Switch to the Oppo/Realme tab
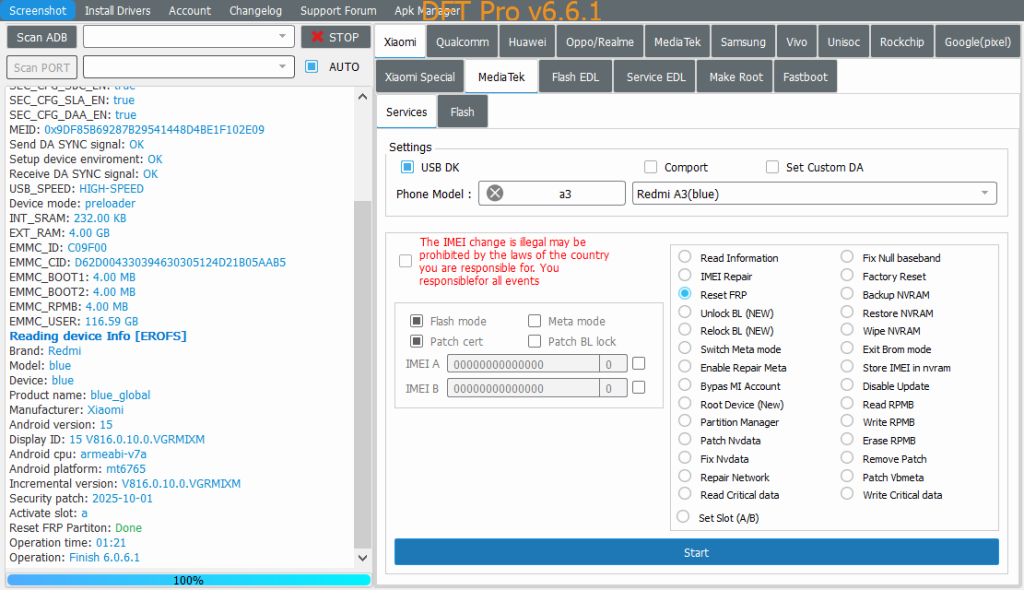The height and width of the screenshot is (590, 1024). (600, 42)
